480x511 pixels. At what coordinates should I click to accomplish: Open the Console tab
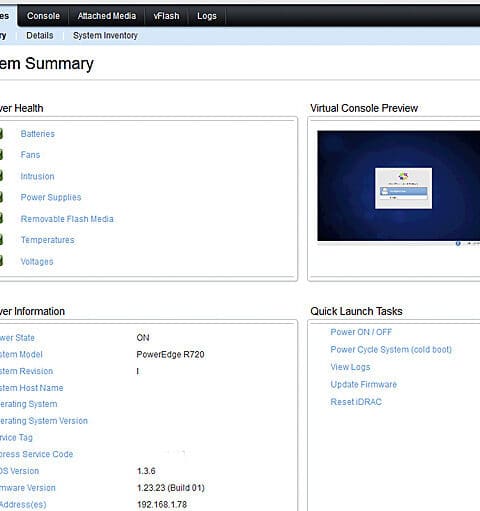click(x=43, y=16)
